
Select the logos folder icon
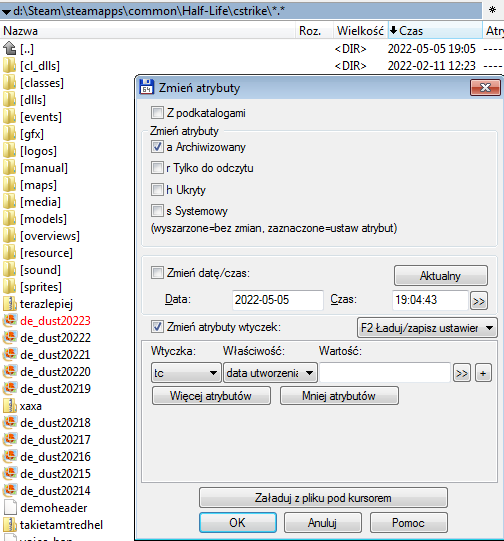click(x=10, y=151)
